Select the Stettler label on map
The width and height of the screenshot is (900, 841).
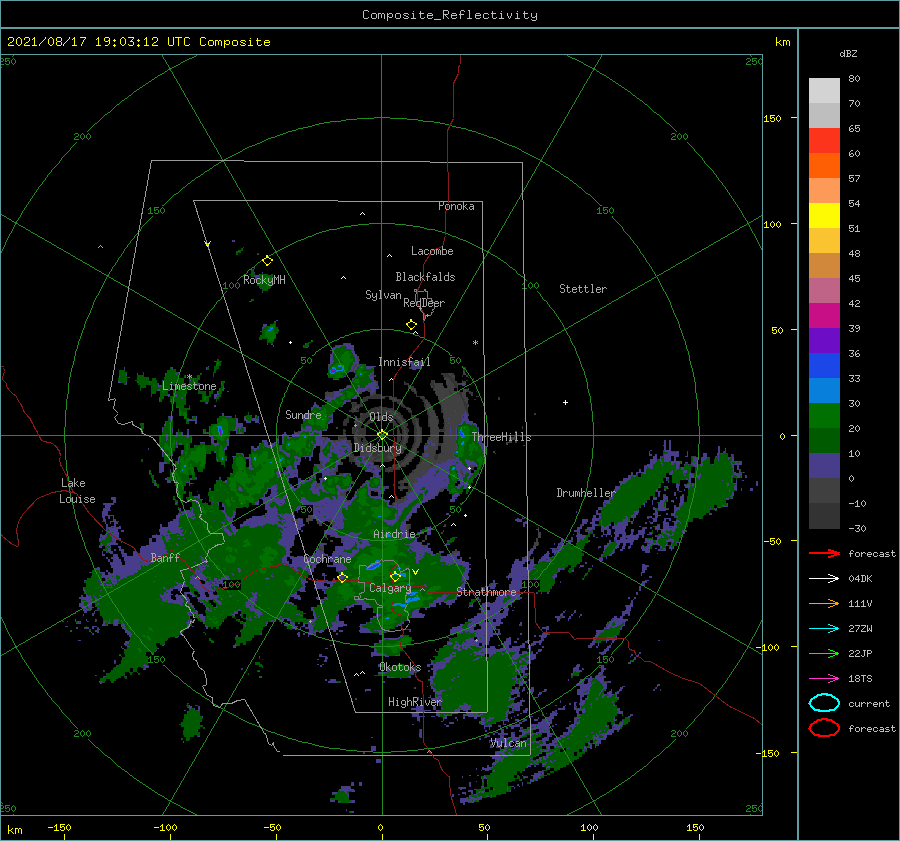click(583, 289)
